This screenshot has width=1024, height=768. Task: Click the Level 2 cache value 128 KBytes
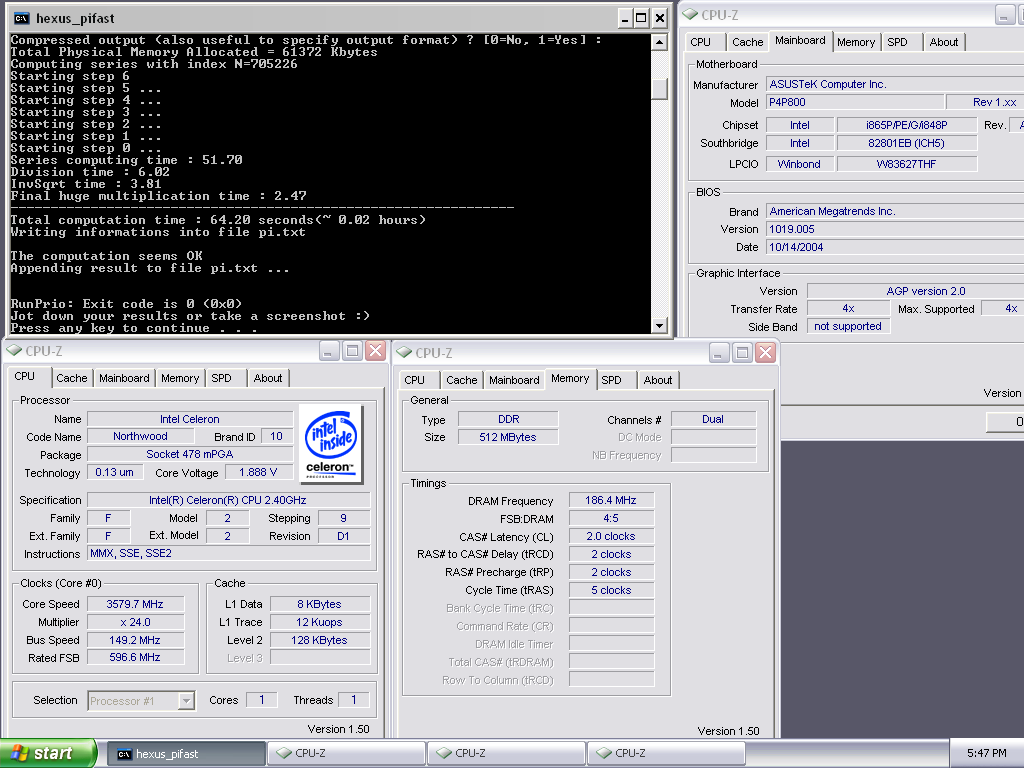coord(319,640)
